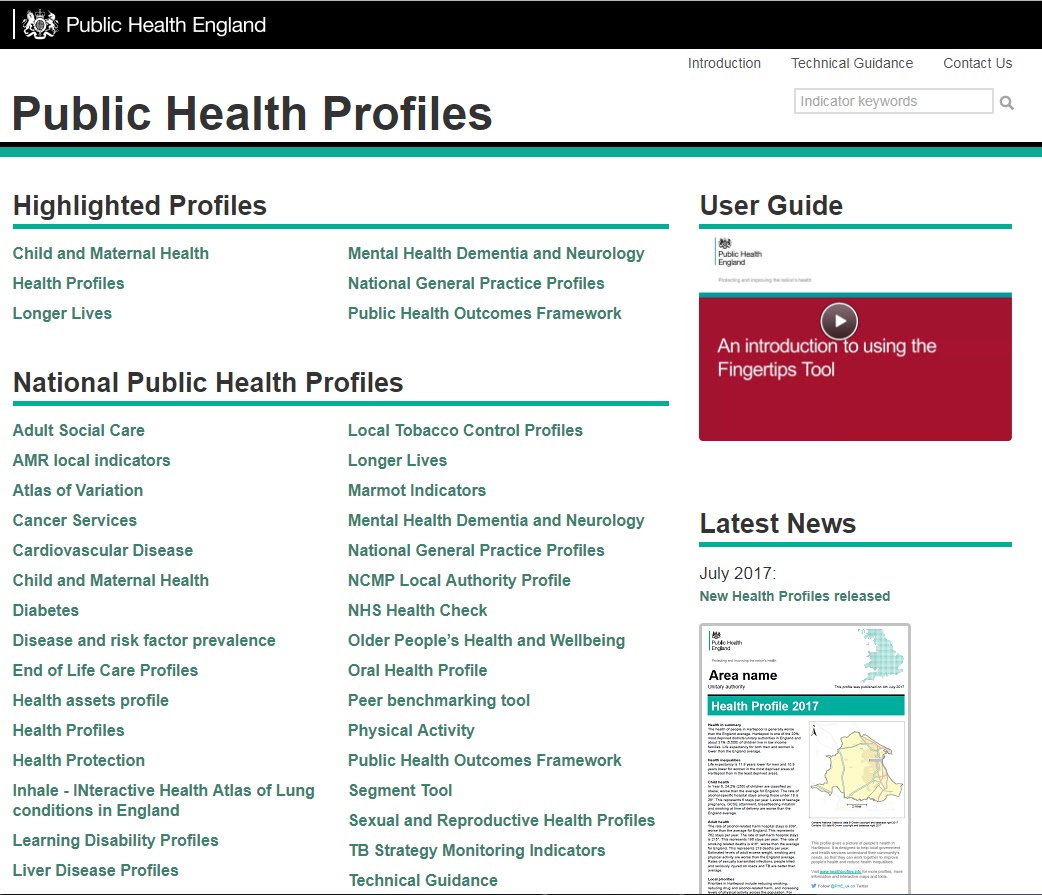
Task: Open Disease and risk factor prevalence
Action: pyautogui.click(x=144, y=640)
